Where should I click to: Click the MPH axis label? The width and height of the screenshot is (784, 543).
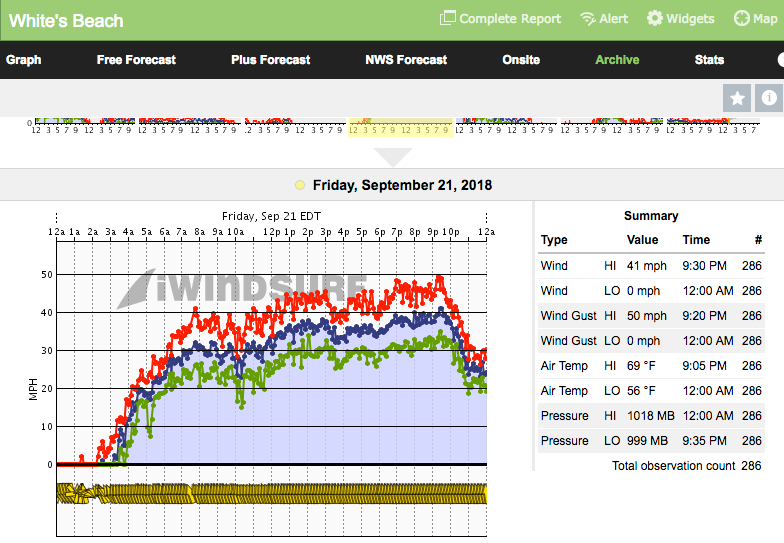[34, 390]
